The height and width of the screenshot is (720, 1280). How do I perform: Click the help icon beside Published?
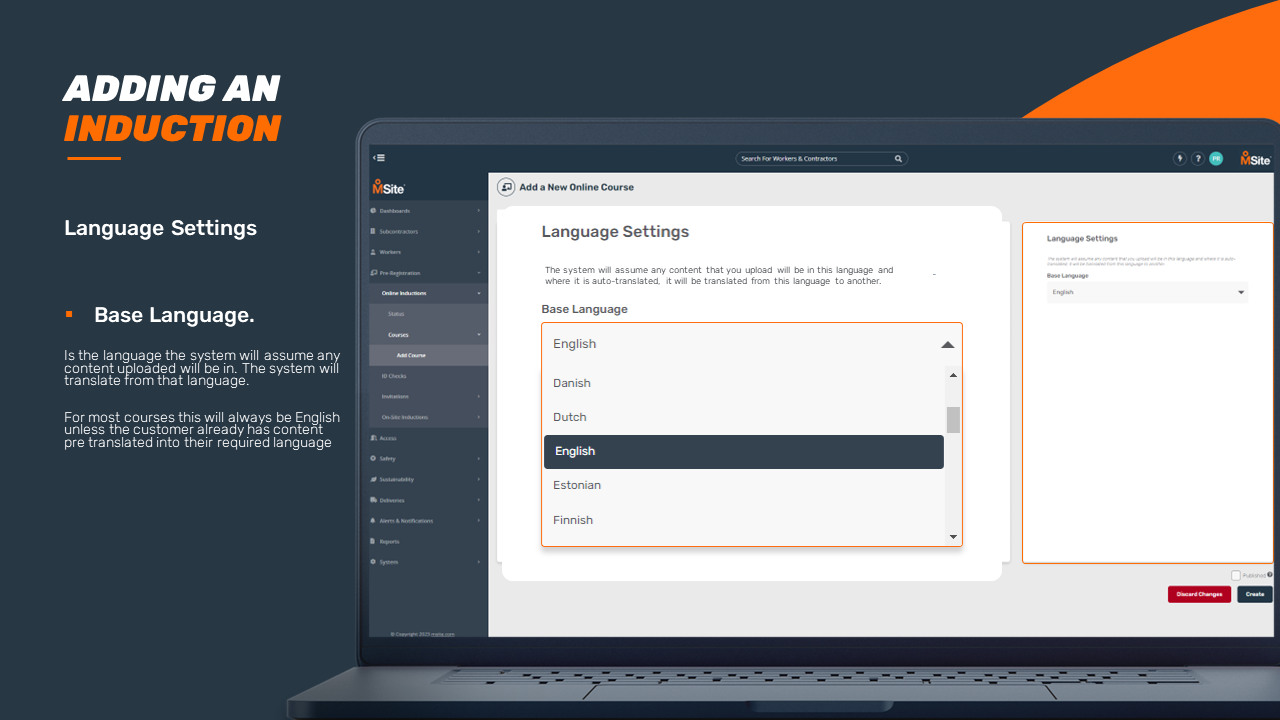coord(1270,575)
